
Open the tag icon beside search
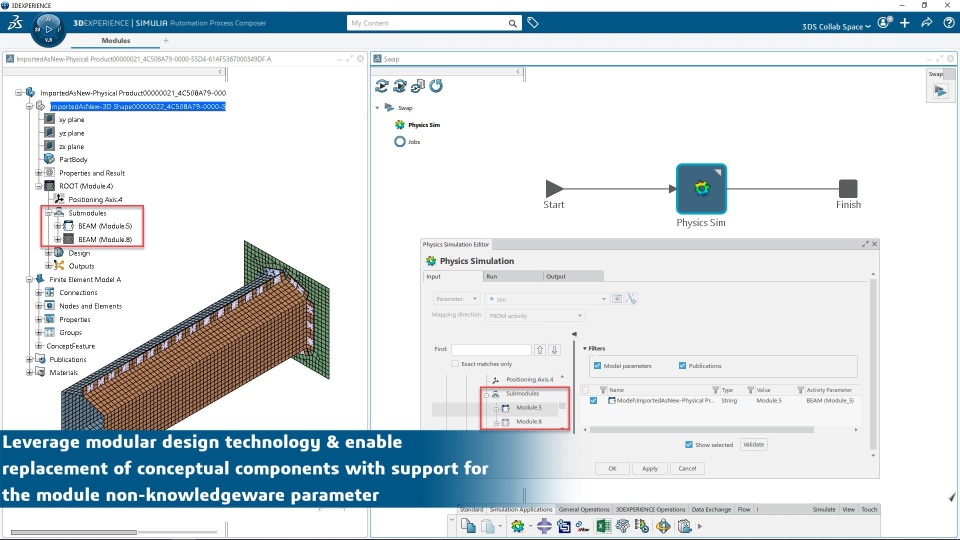point(533,23)
